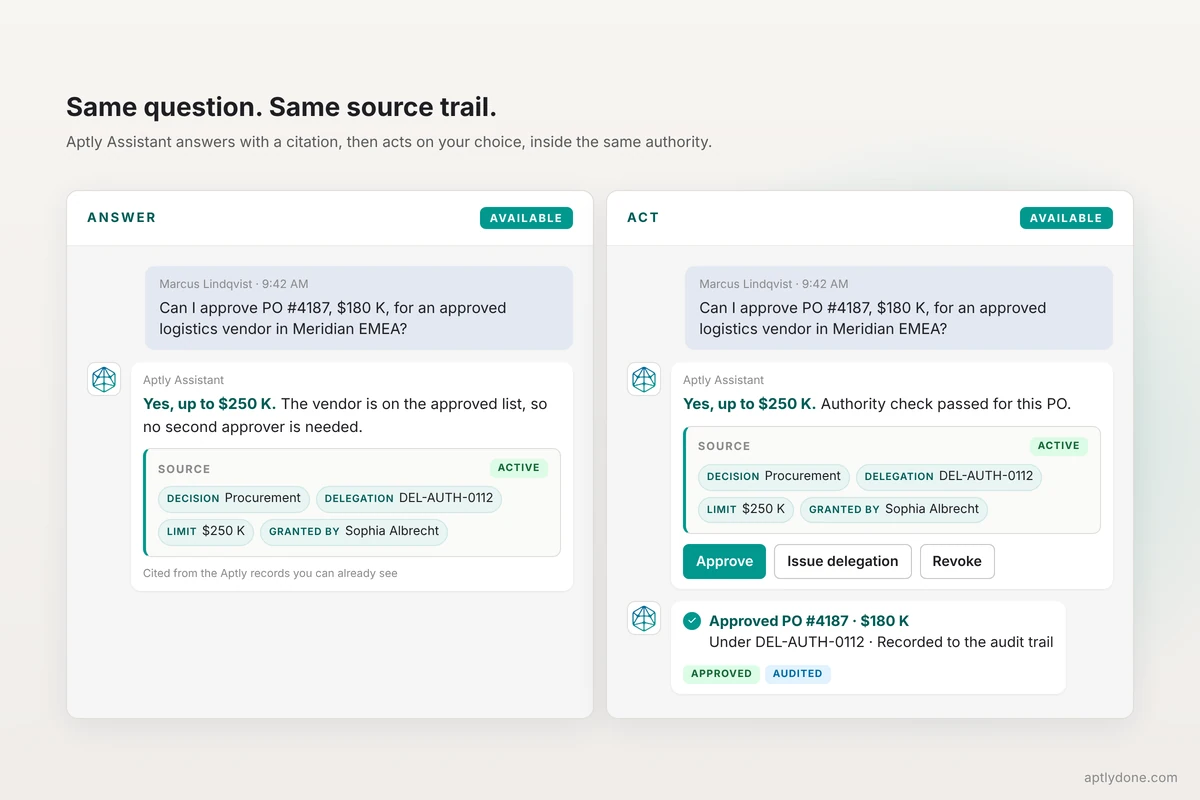Image resolution: width=1200 pixels, height=800 pixels.
Task: Click the 'Cited from the Aptly records' note
Action: 270,573
